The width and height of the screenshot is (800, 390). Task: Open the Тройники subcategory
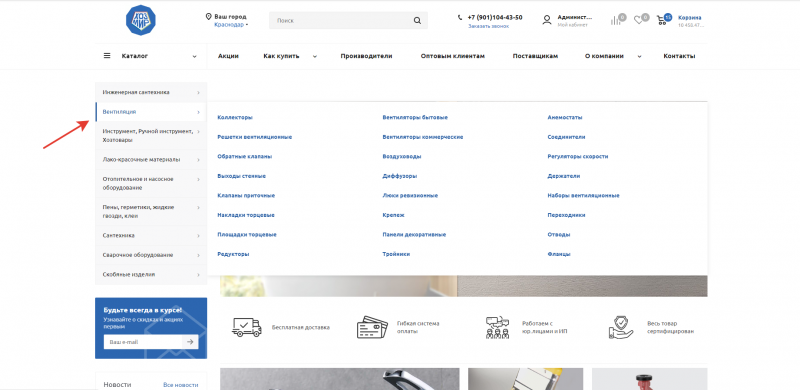(x=396, y=254)
